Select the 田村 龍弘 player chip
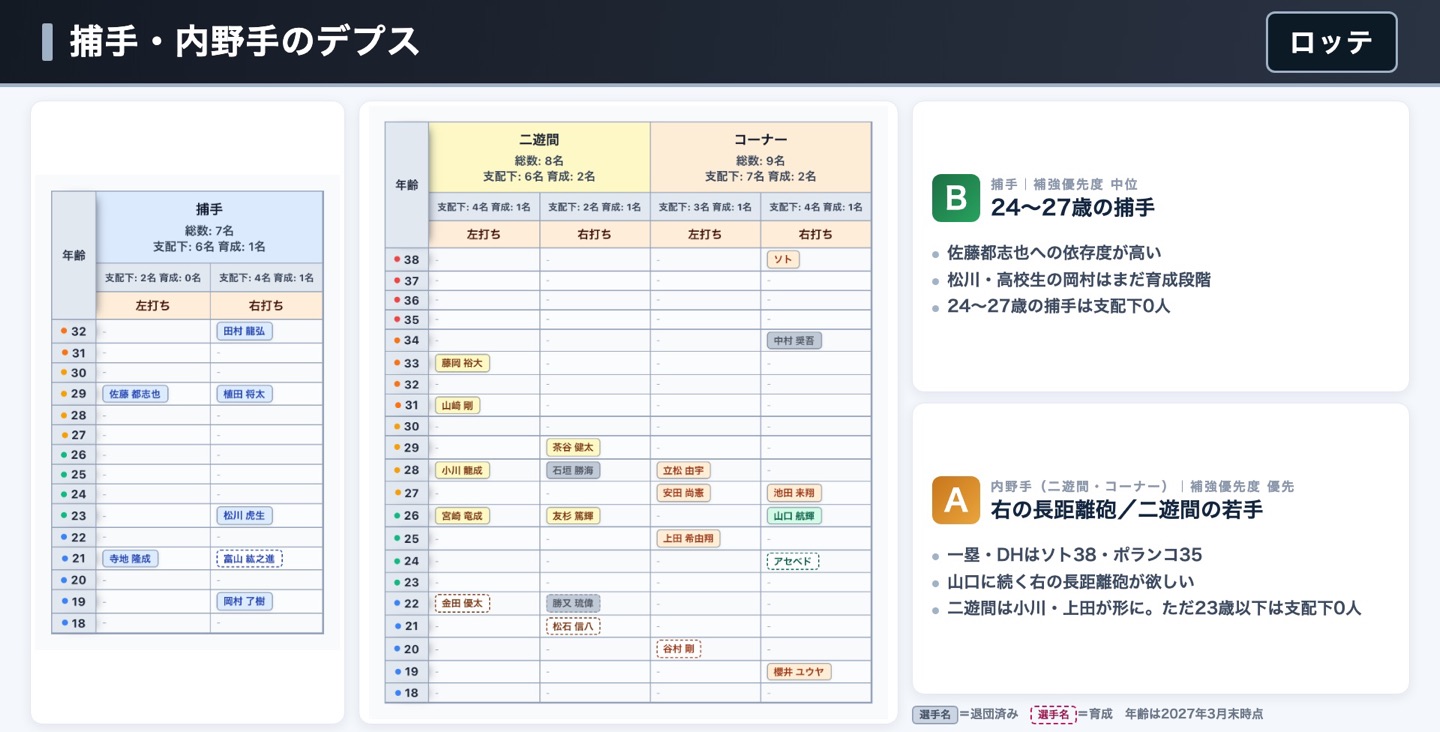The width and height of the screenshot is (1440, 732). point(244,331)
